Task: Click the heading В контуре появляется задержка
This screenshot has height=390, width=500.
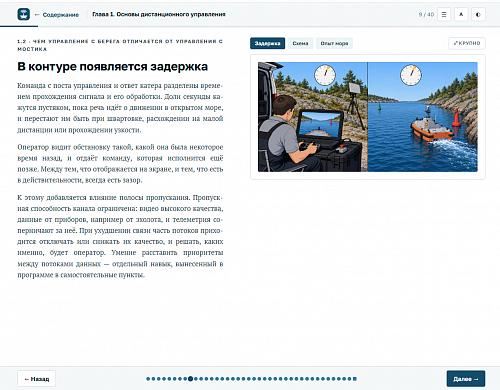Action: pyautogui.click(x=113, y=67)
